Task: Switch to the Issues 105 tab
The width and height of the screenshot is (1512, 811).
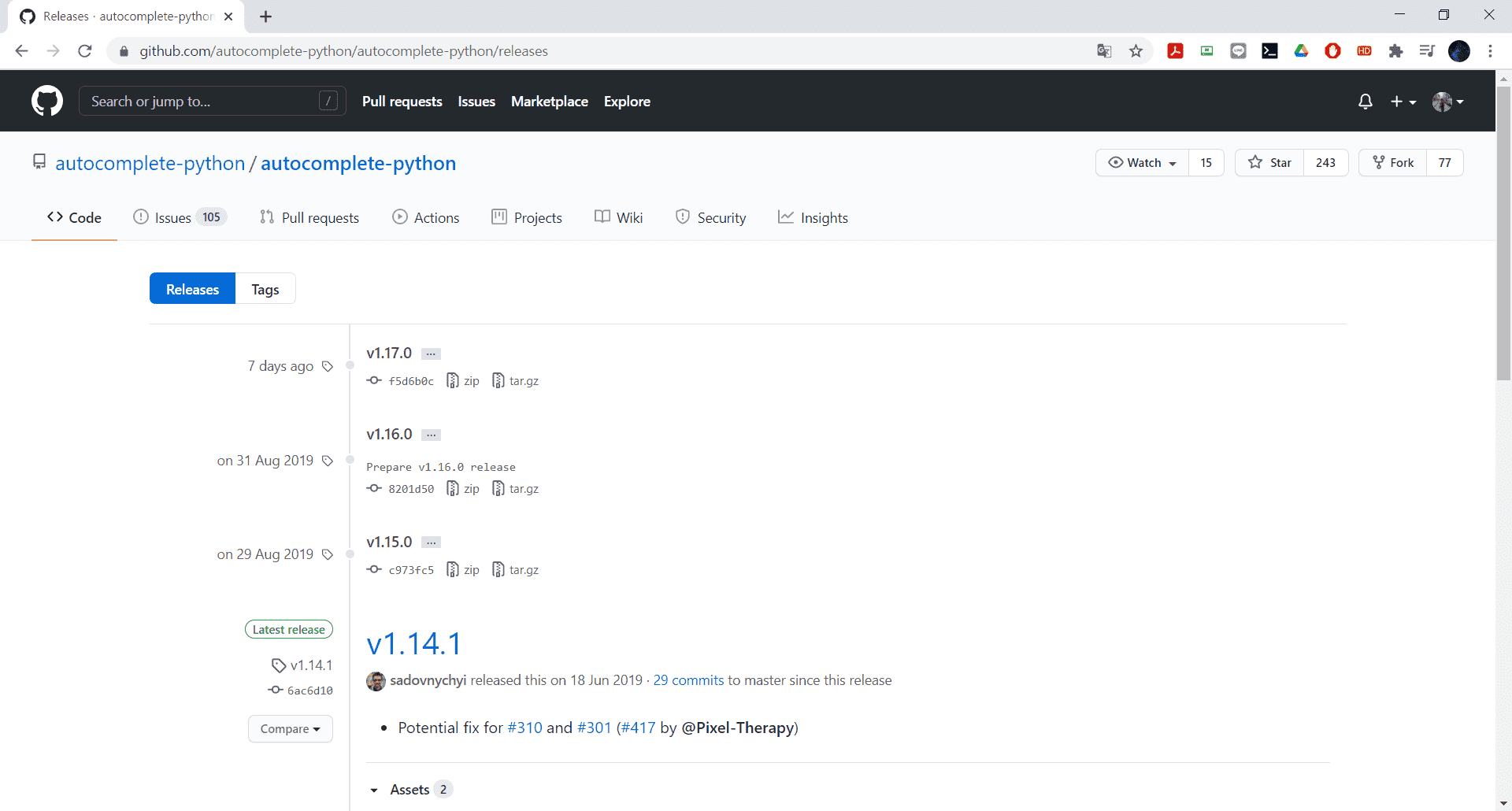Action: click(180, 217)
